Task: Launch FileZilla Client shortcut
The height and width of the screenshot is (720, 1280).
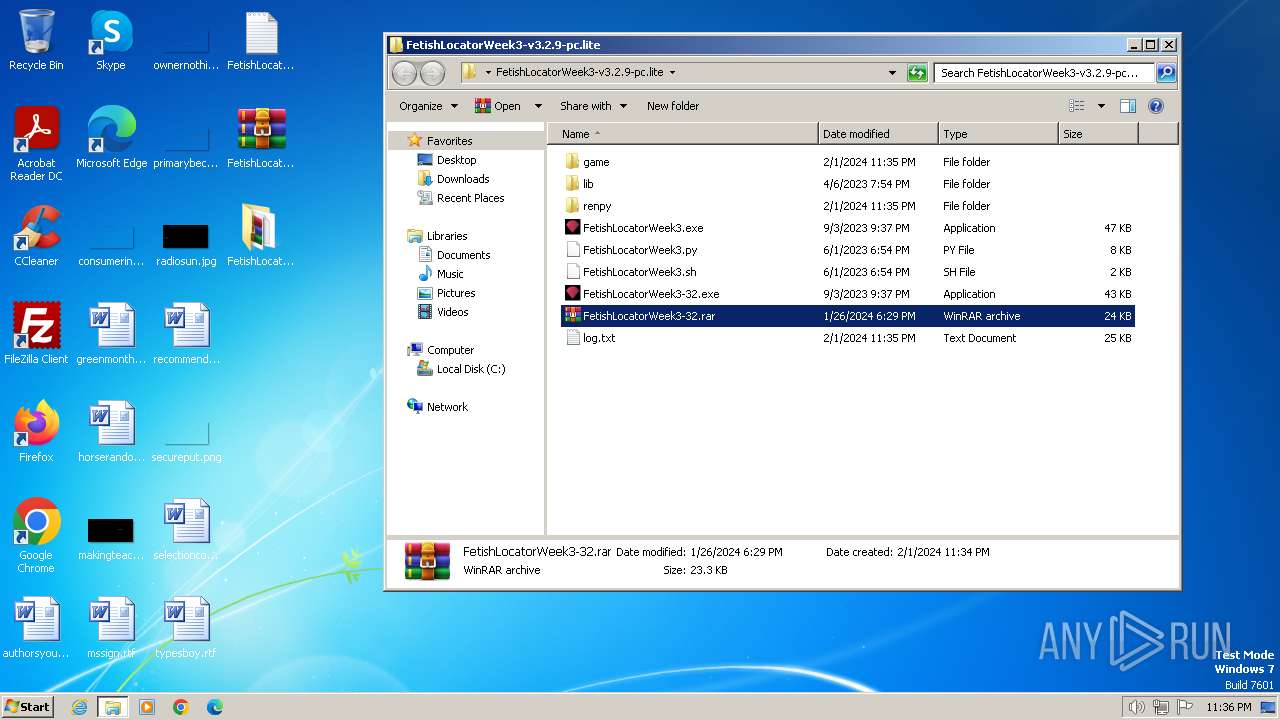Action: tap(36, 334)
